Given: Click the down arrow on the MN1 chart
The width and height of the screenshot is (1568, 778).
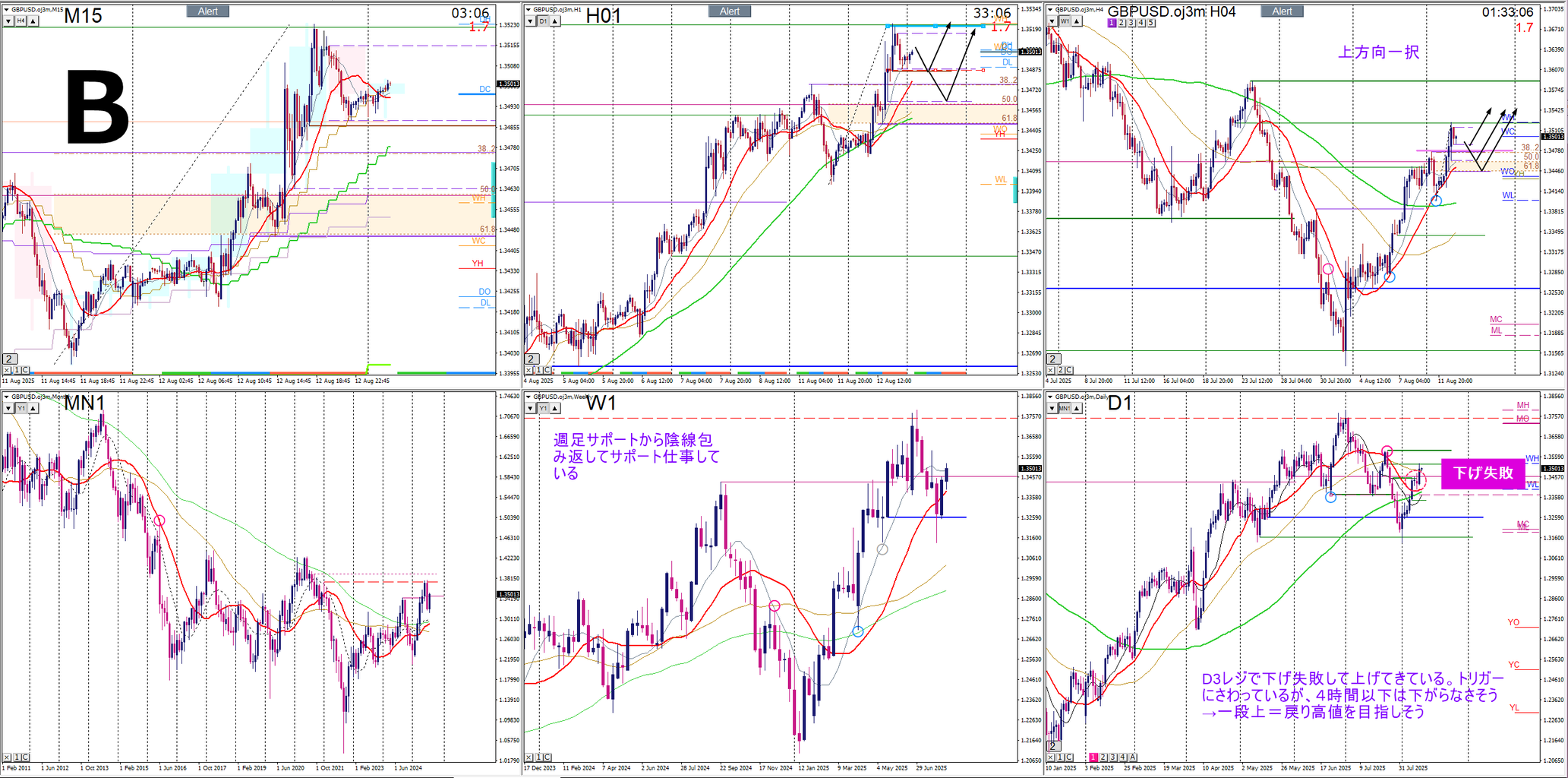Looking at the screenshot, I should (x=8, y=409).
